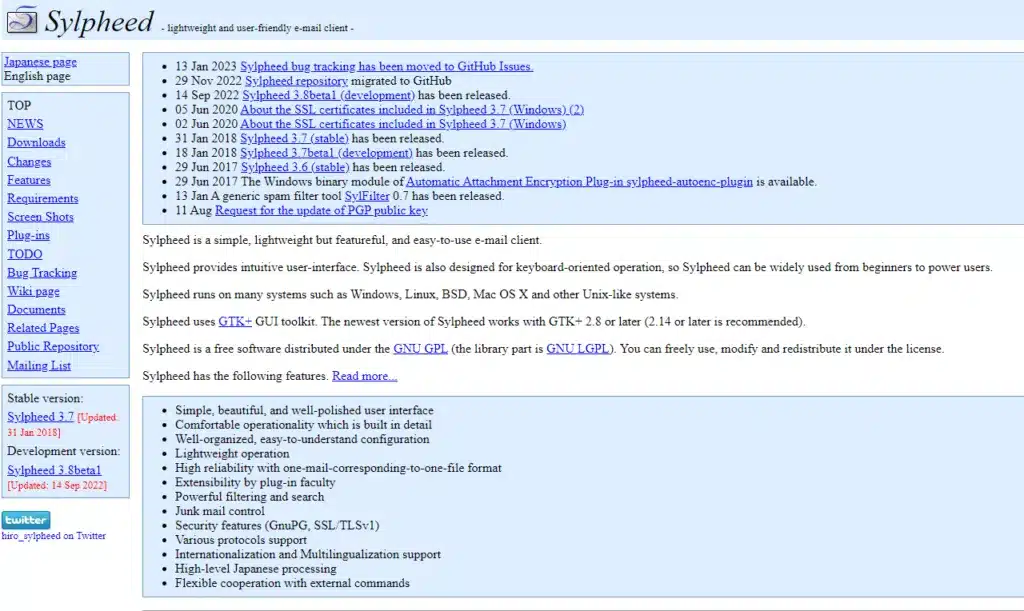The height and width of the screenshot is (611, 1024).
Task: Open Plug-ins in the sidebar
Action: pos(29,235)
